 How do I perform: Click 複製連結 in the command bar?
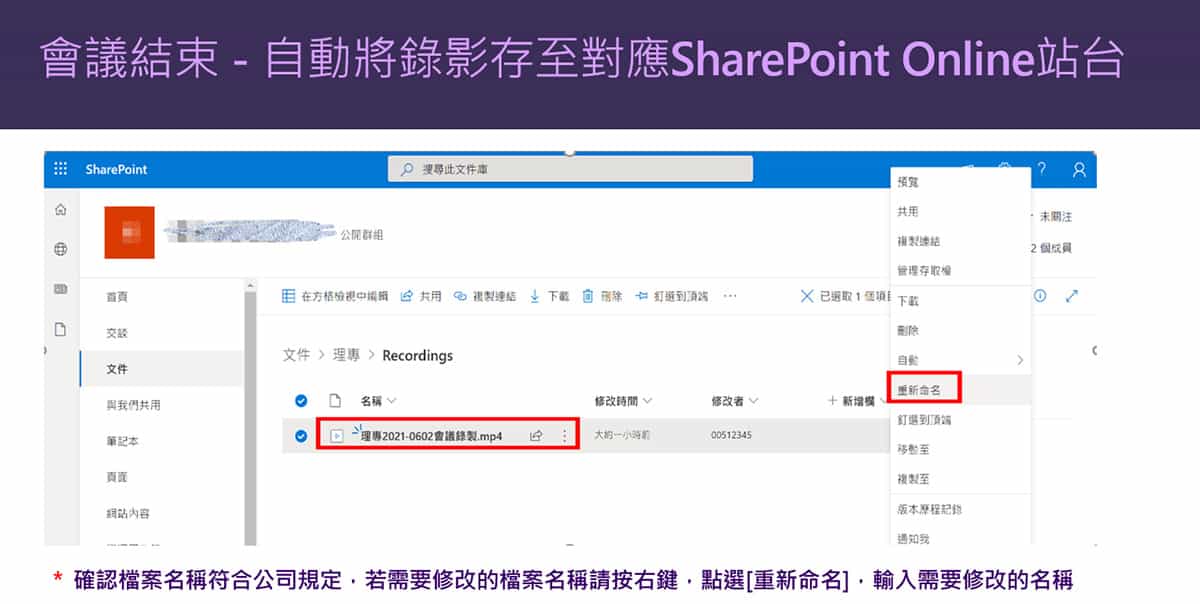coord(485,296)
